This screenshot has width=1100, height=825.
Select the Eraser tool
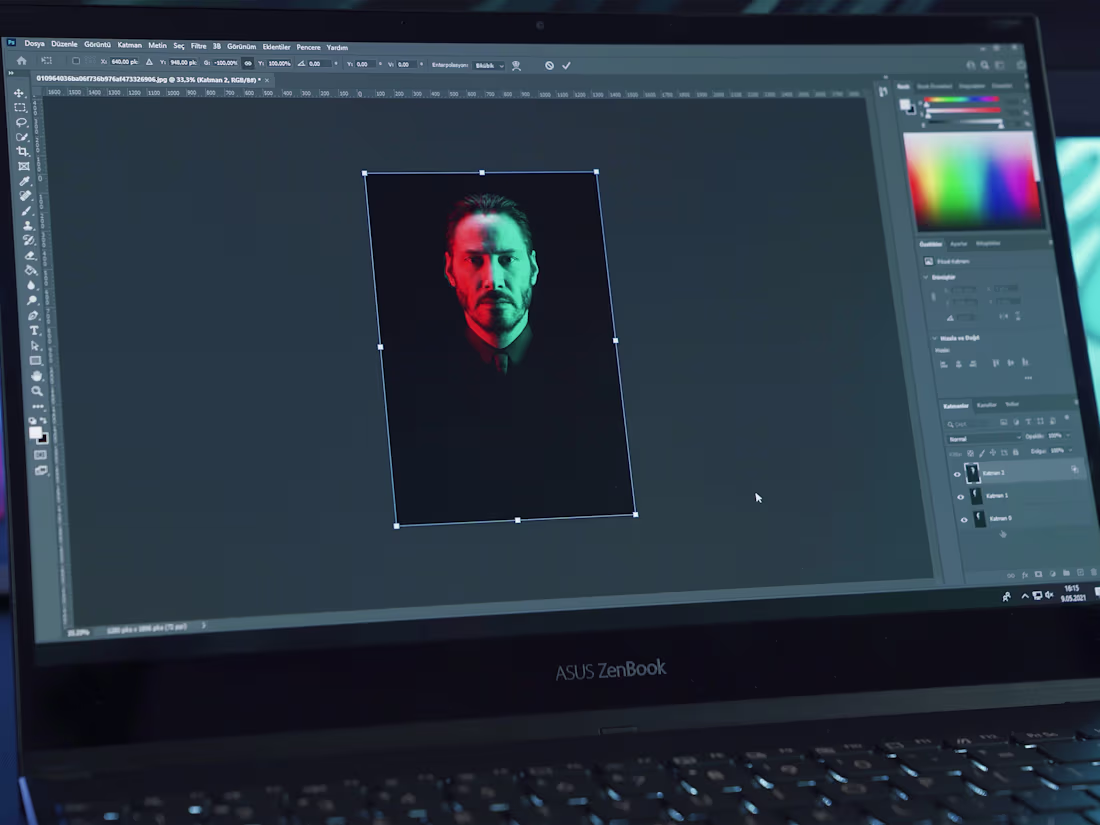[x=29, y=255]
